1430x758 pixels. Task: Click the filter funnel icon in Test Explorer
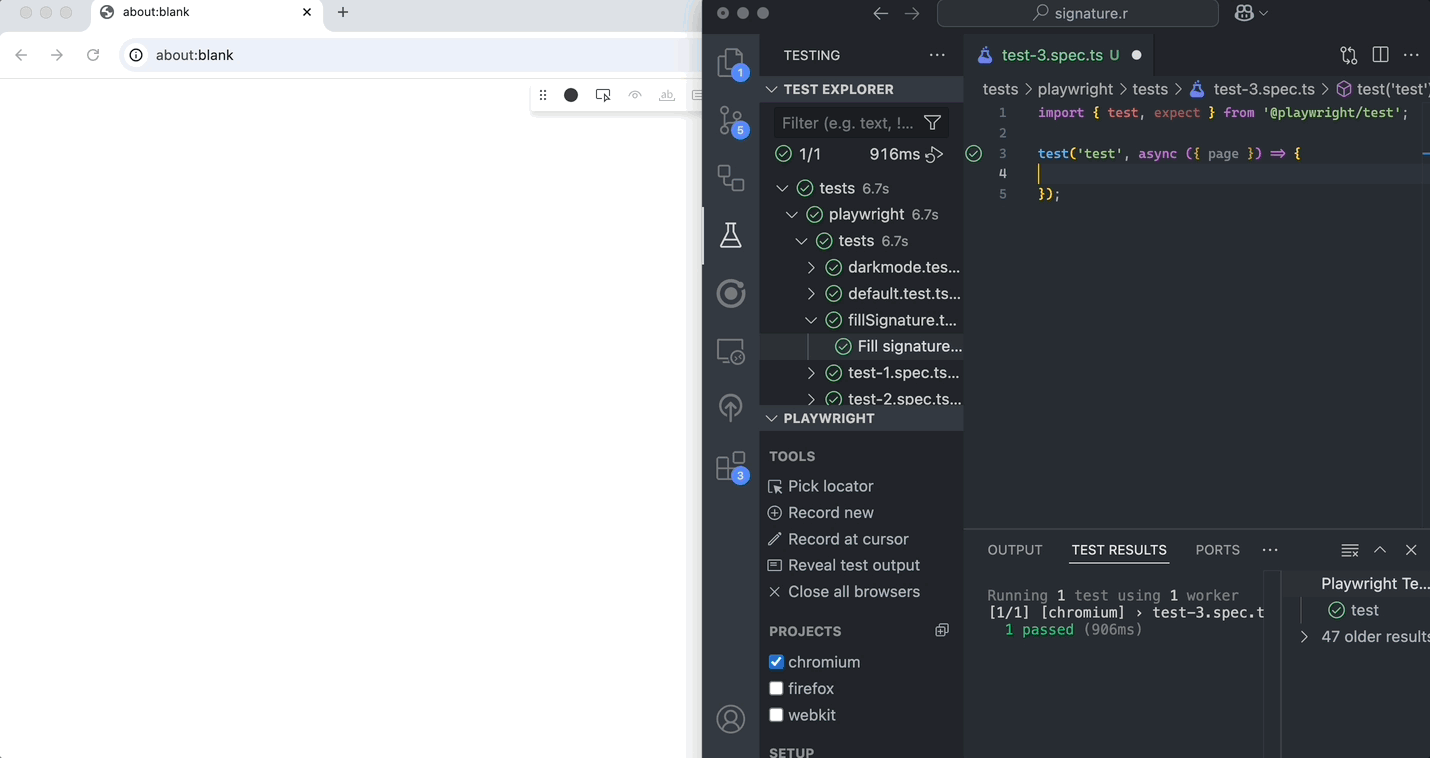(x=932, y=123)
